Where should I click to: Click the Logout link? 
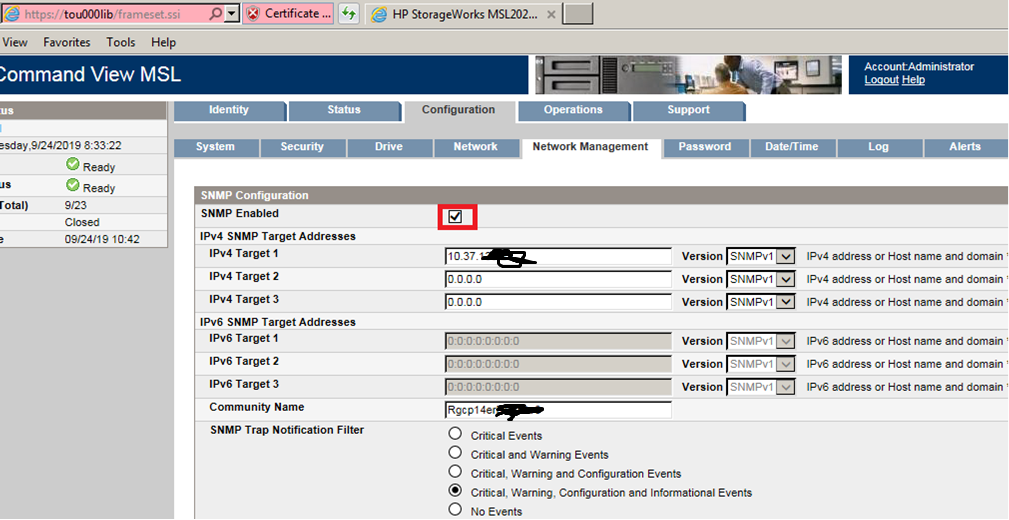point(881,80)
